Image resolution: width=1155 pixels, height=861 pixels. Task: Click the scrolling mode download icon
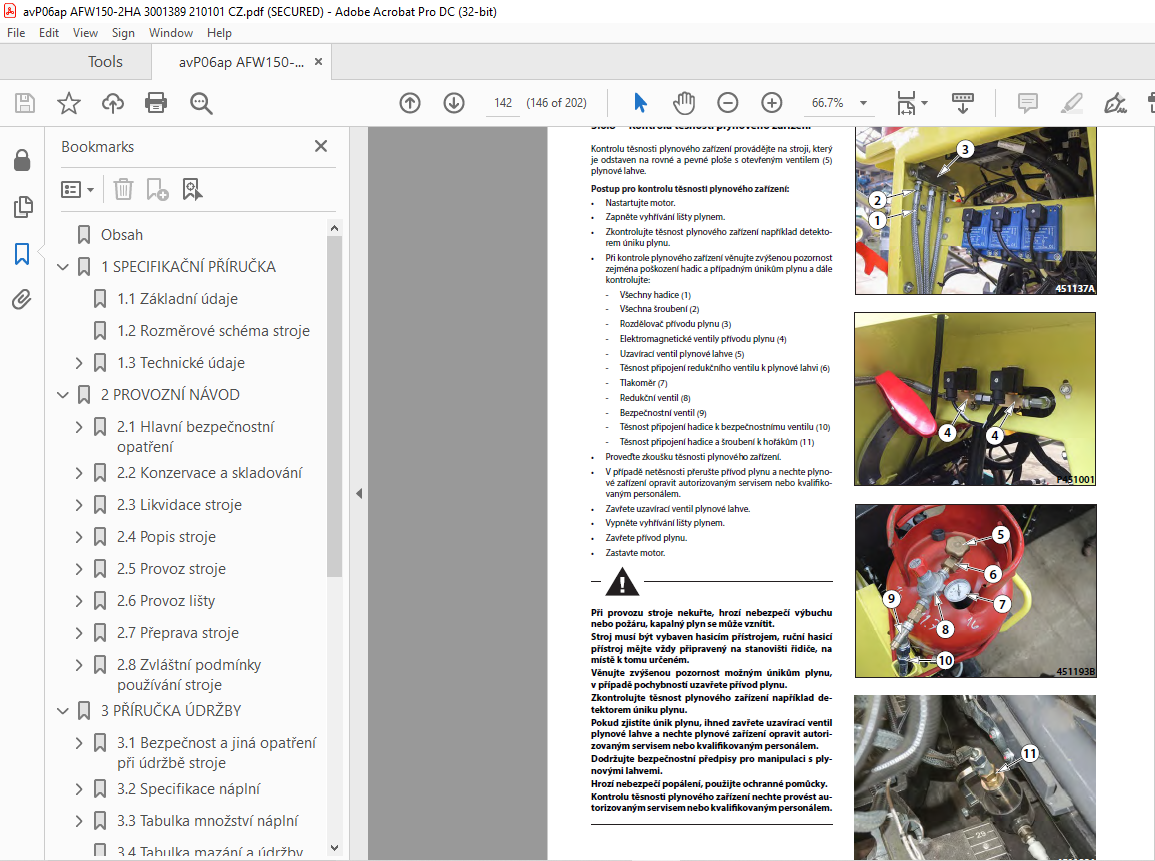[963, 103]
